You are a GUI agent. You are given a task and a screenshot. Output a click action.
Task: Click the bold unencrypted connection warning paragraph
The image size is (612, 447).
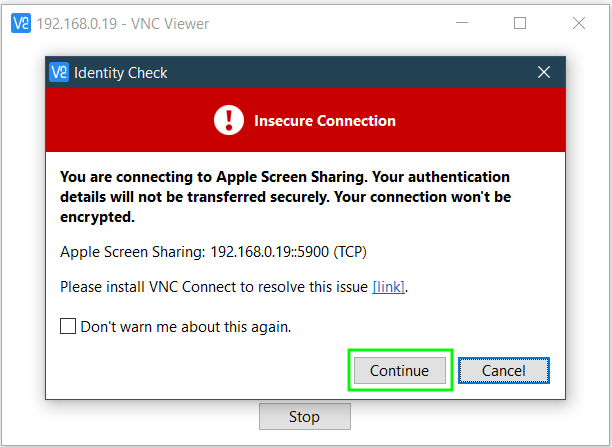click(285, 197)
